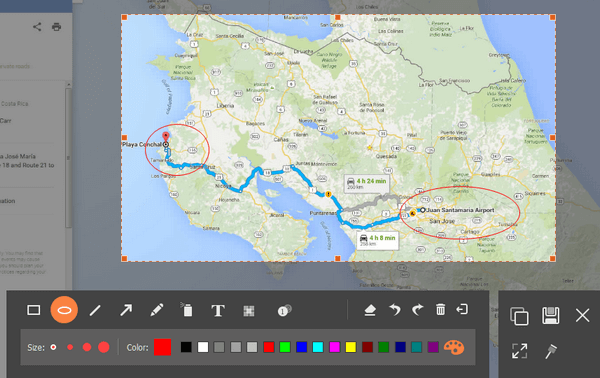Image resolution: width=600 pixels, height=378 pixels.
Task: Choose the text T tool
Action: [x=218, y=310]
